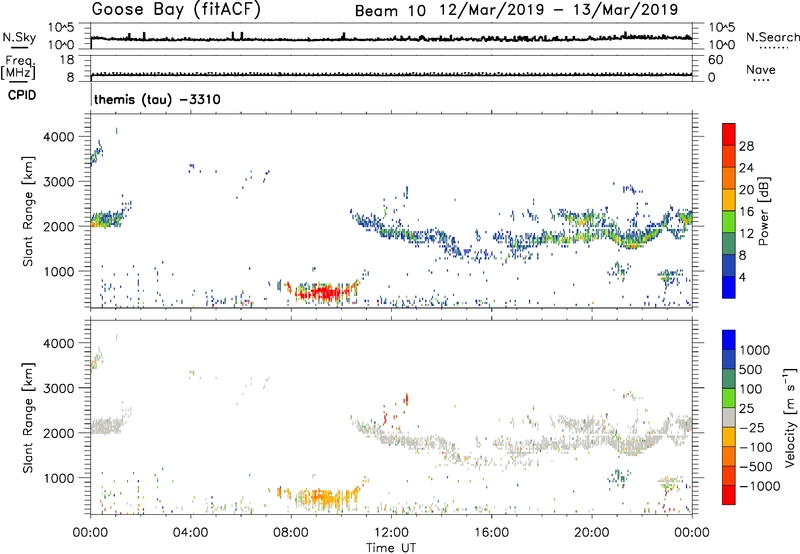Click the 'Nave' legend label
The image size is (800, 554).
[761, 70]
